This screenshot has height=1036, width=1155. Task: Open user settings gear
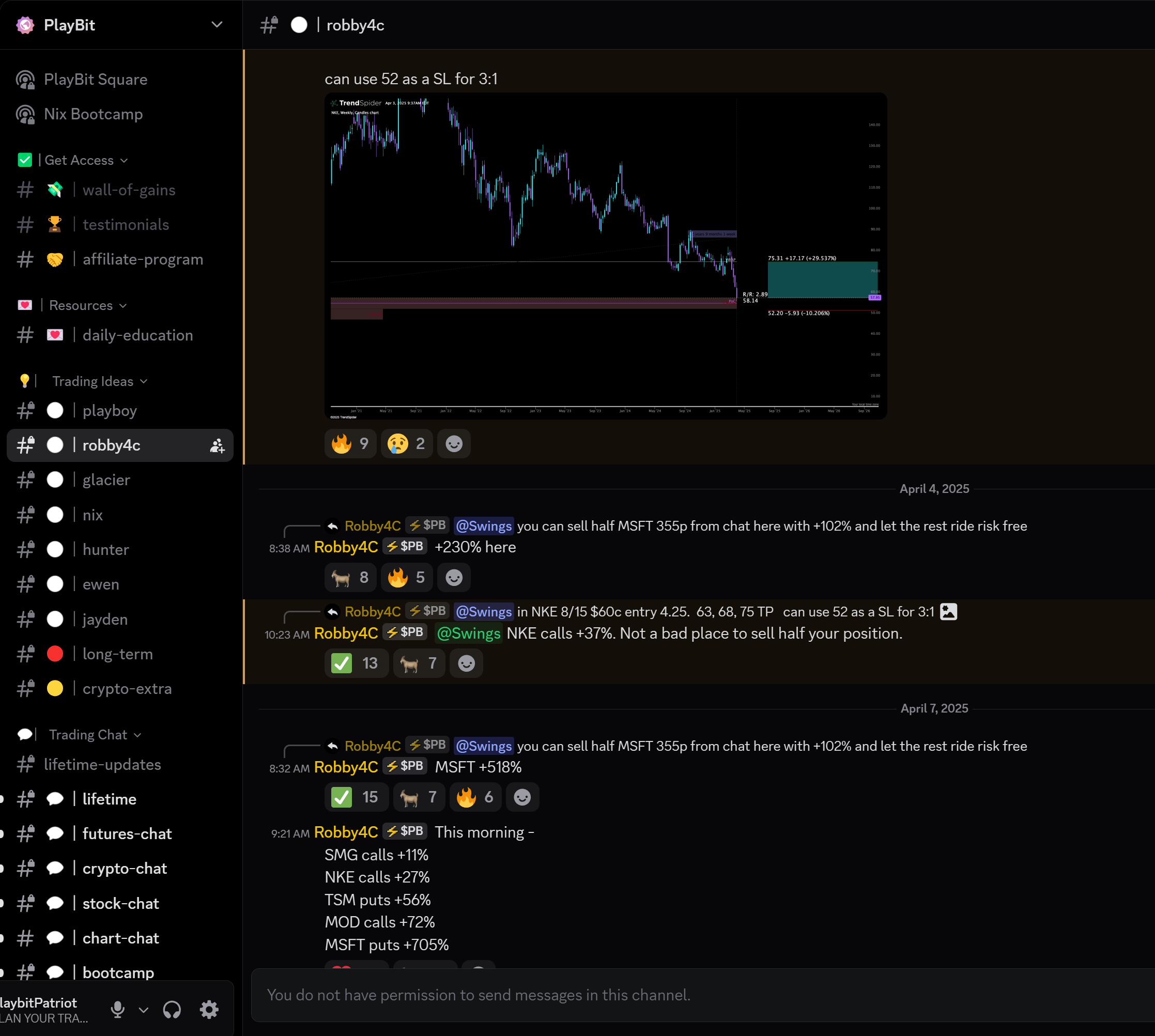(x=208, y=1010)
